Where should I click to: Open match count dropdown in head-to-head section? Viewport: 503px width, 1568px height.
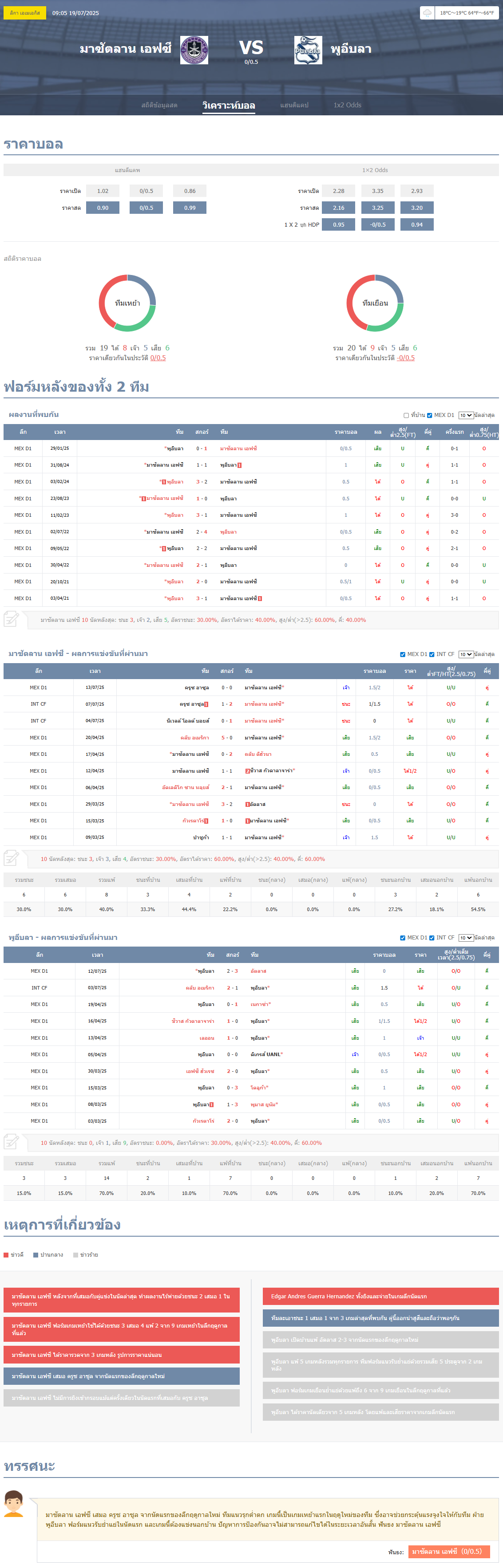(x=466, y=415)
